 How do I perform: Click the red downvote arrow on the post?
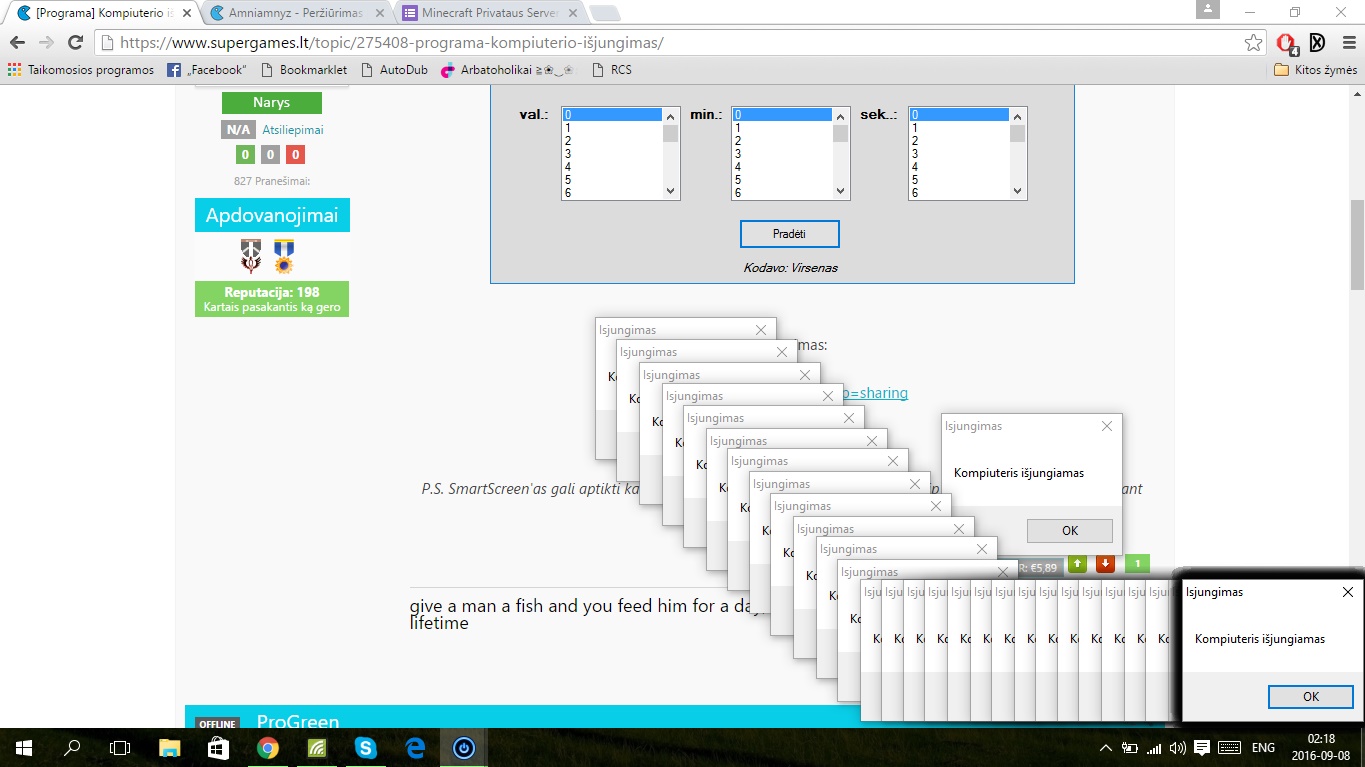[1105, 564]
